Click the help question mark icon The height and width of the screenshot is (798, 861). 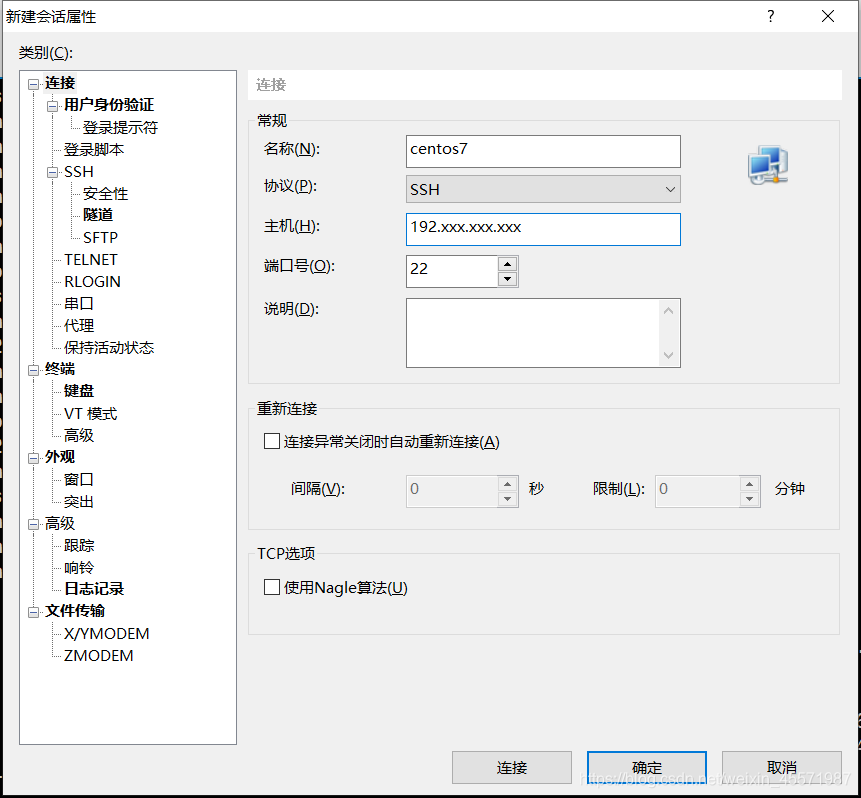[x=770, y=16]
